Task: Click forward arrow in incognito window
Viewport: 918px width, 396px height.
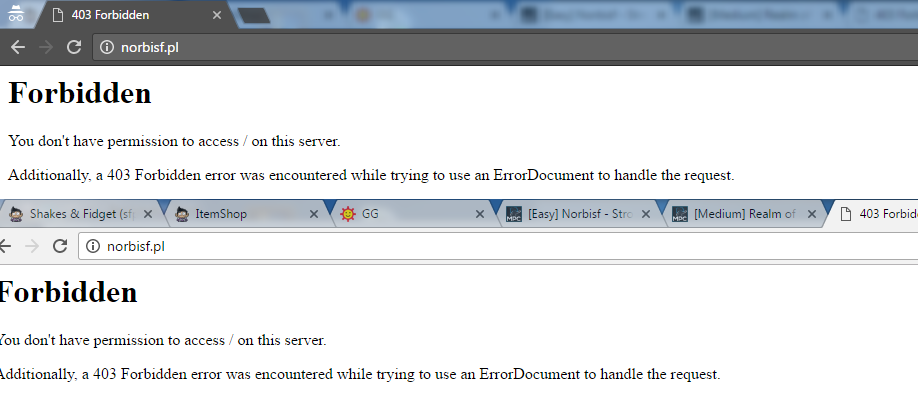Action: 45,47
